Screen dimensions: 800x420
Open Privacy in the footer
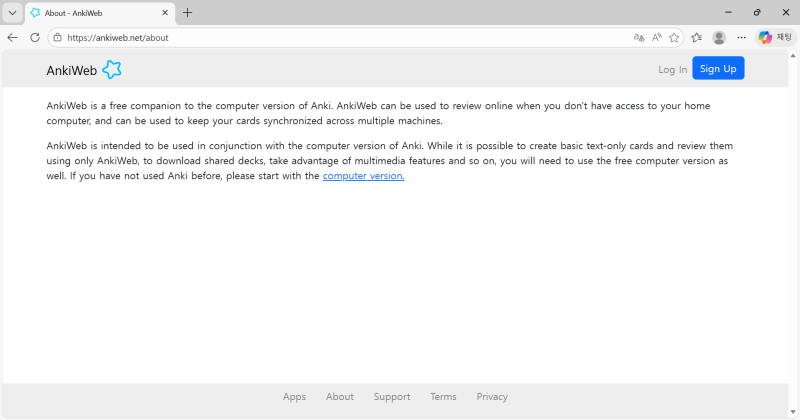(x=492, y=397)
